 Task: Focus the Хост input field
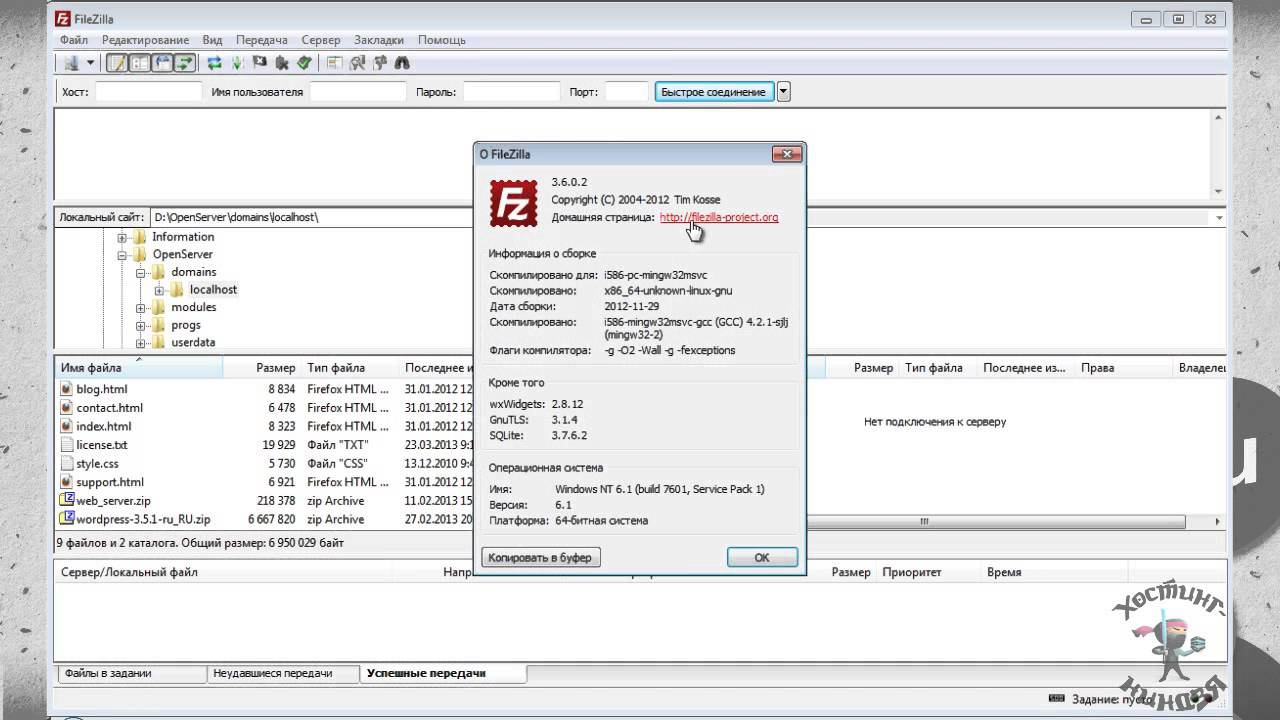(x=149, y=92)
